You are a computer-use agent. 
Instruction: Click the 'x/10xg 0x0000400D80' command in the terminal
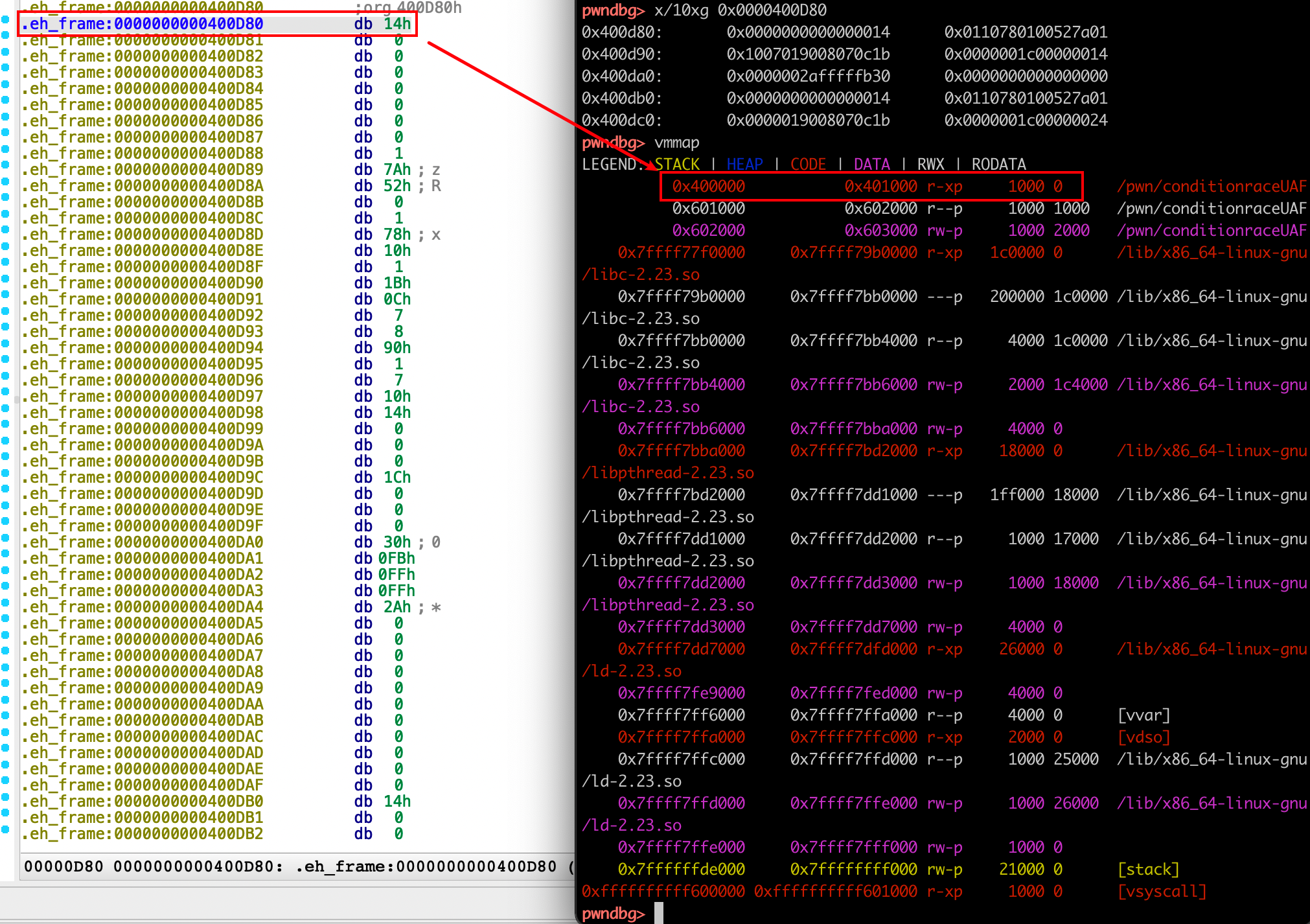(741, 10)
